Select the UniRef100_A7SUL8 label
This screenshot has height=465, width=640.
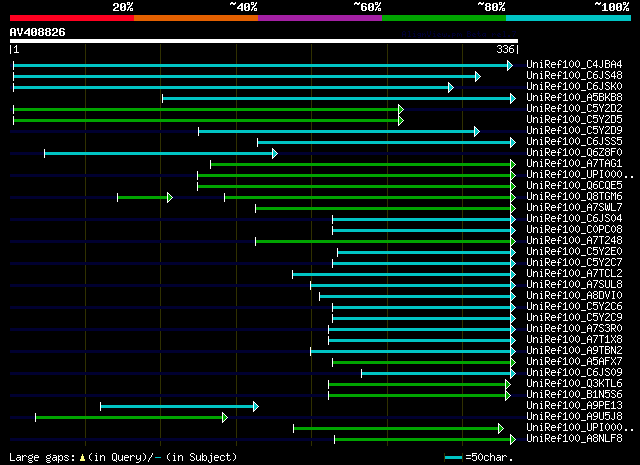point(574,285)
